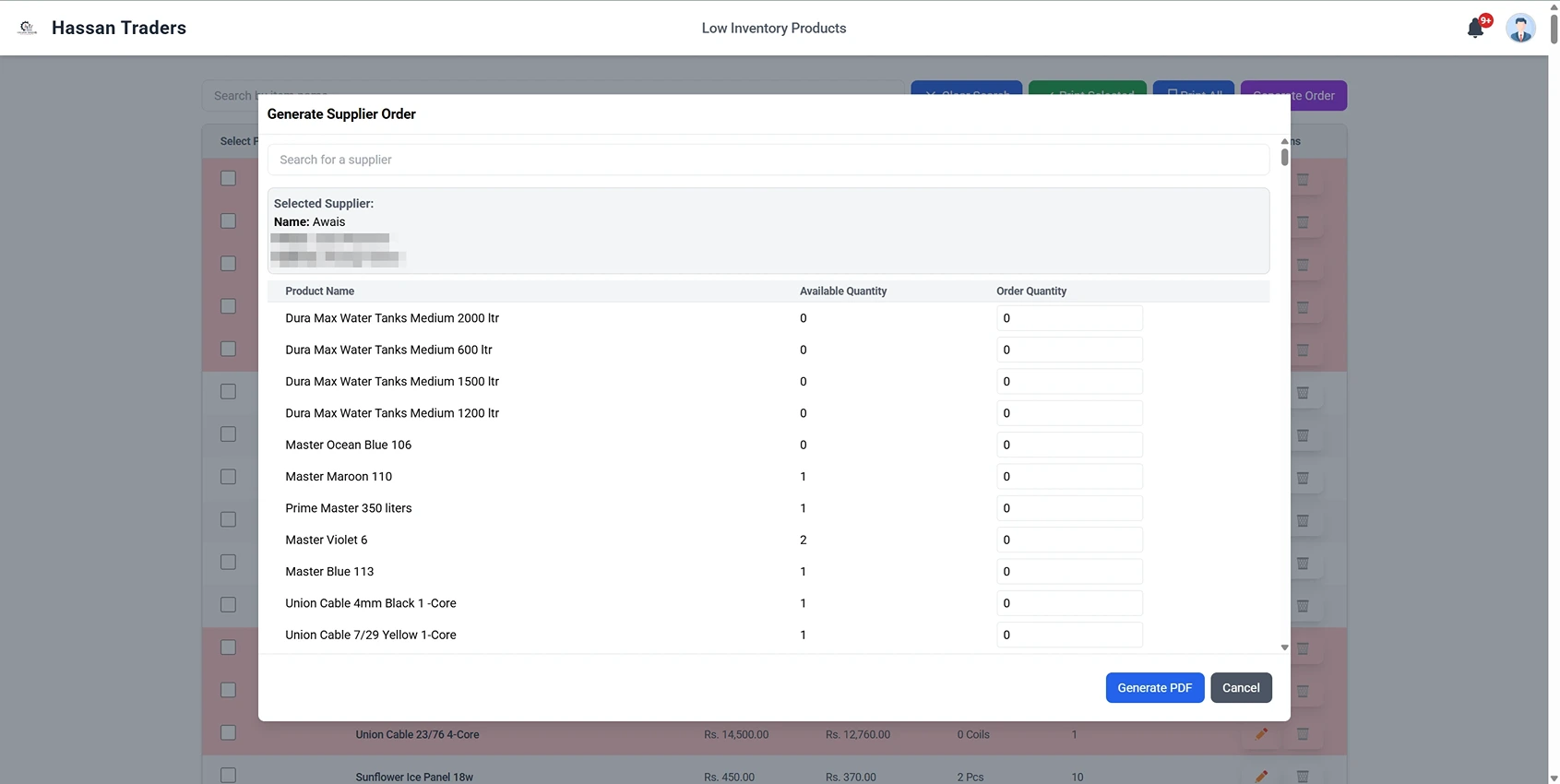Image resolution: width=1560 pixels, height=784 pixels.
Task: Click edit pencil for Sunflower Ice Panel 18w
Action: [1261, 777]
